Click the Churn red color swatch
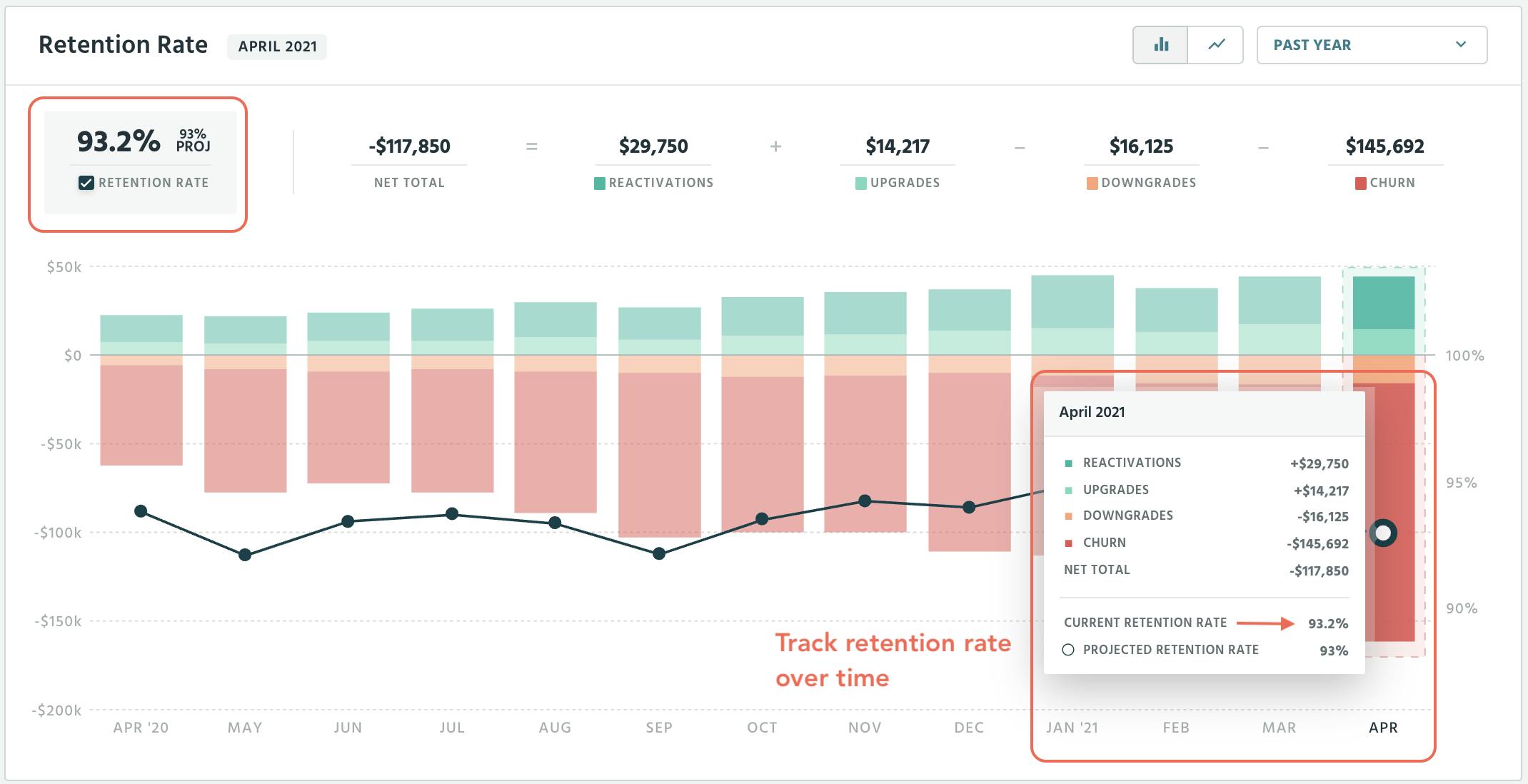The image size is (1528, 784). [x=1068, y=543]
